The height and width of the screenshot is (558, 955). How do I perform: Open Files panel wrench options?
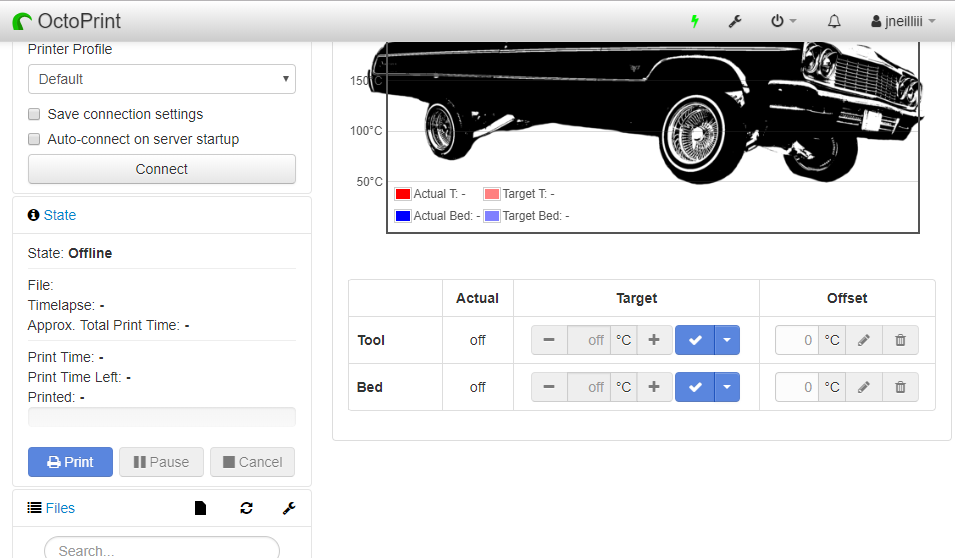click(x=289, y=508)
